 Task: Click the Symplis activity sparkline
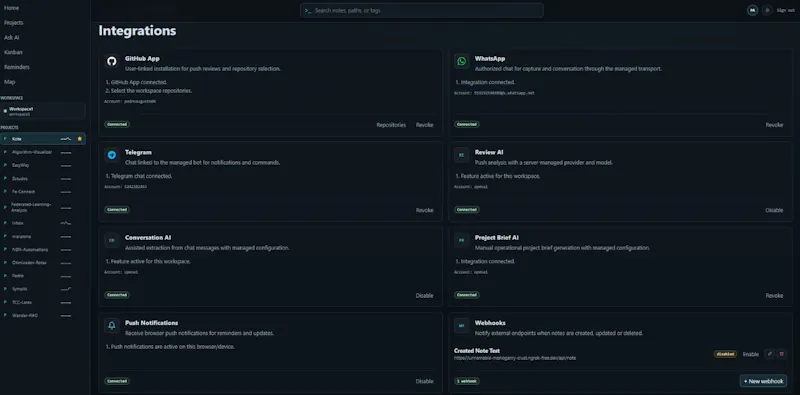point(66,289)
